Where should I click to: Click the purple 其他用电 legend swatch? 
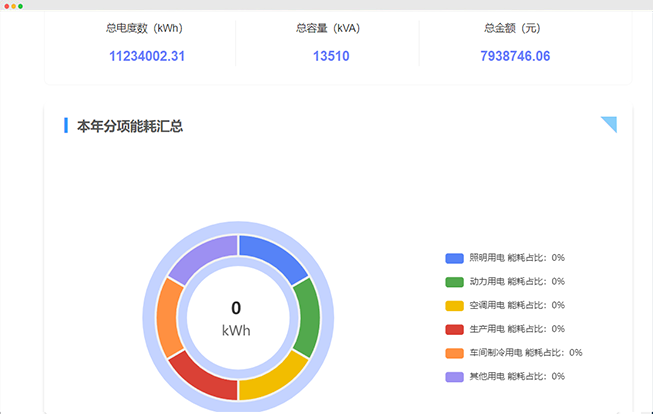pos(455,376)
